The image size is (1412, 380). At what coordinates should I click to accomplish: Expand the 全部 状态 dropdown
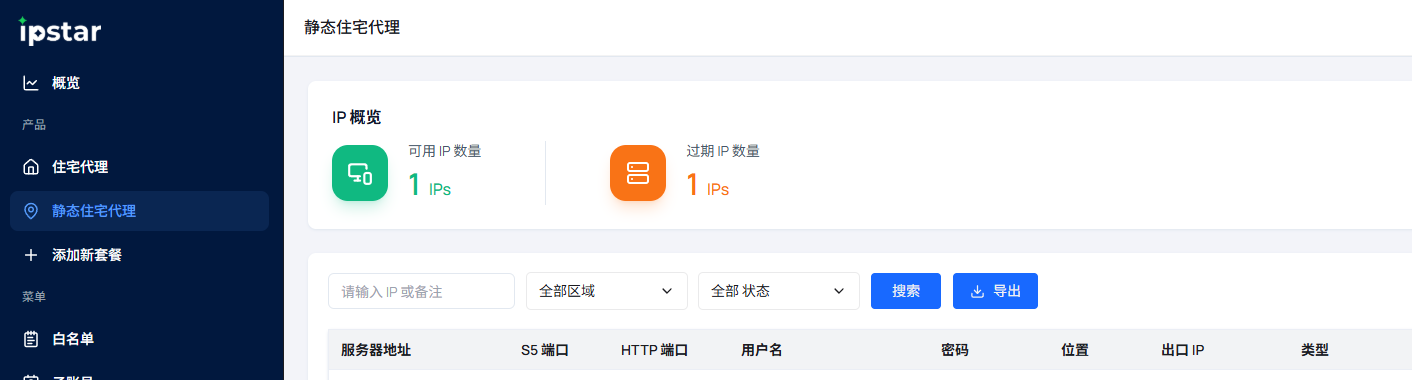click(779, 291)
